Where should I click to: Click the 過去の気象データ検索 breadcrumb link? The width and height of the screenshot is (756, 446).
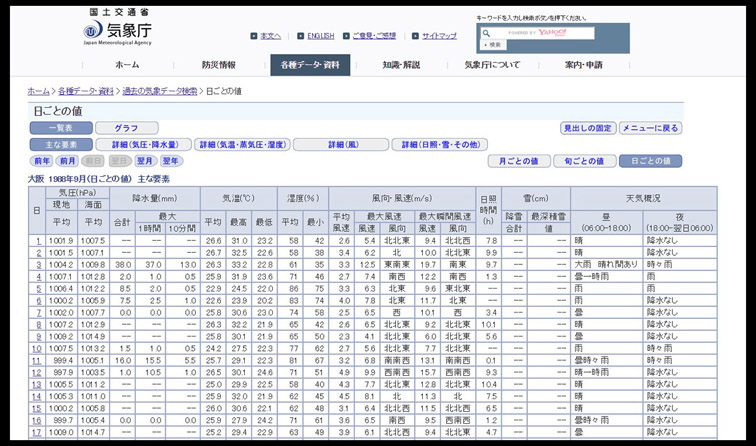(160, 91)
